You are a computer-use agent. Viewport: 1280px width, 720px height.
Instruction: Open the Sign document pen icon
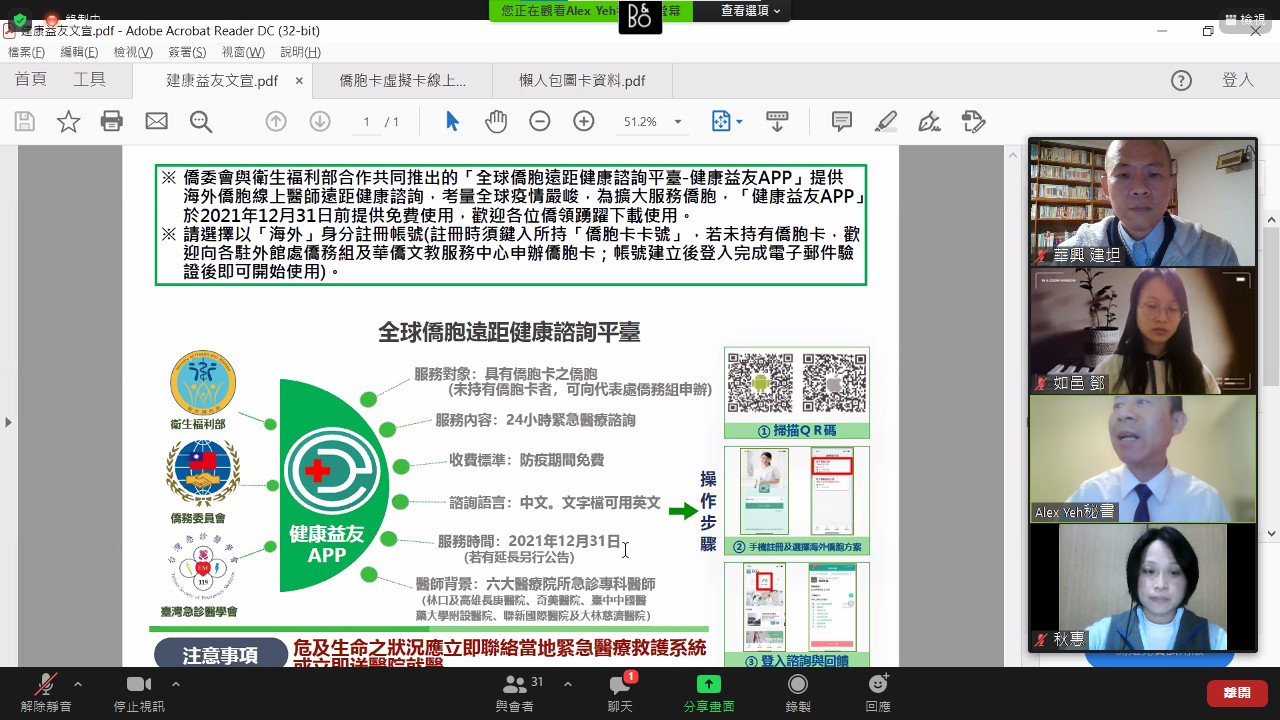[930, 122]
